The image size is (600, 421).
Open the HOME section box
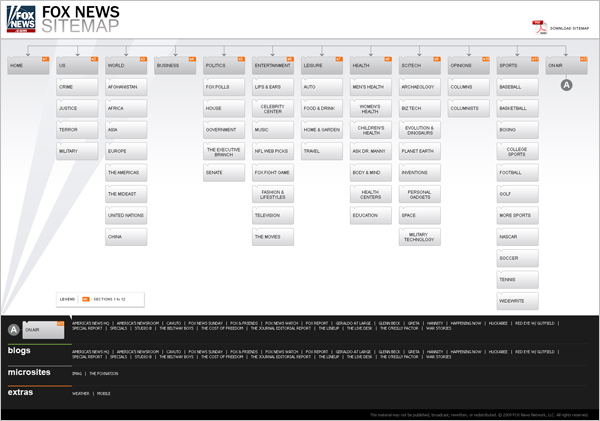(28, 65)
